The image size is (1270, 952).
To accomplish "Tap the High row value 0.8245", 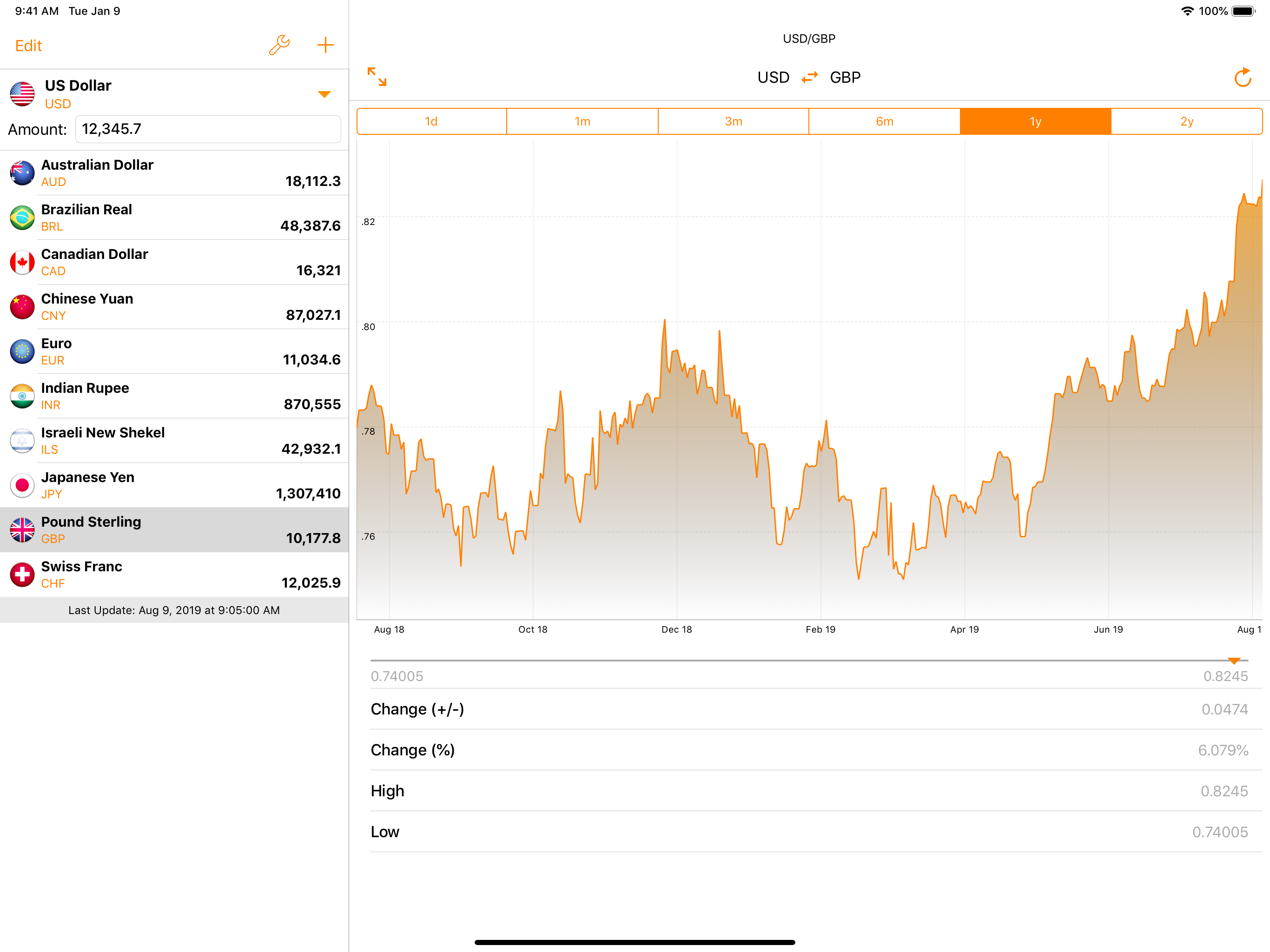I will pyautogui.click(x=1224, y=791).
